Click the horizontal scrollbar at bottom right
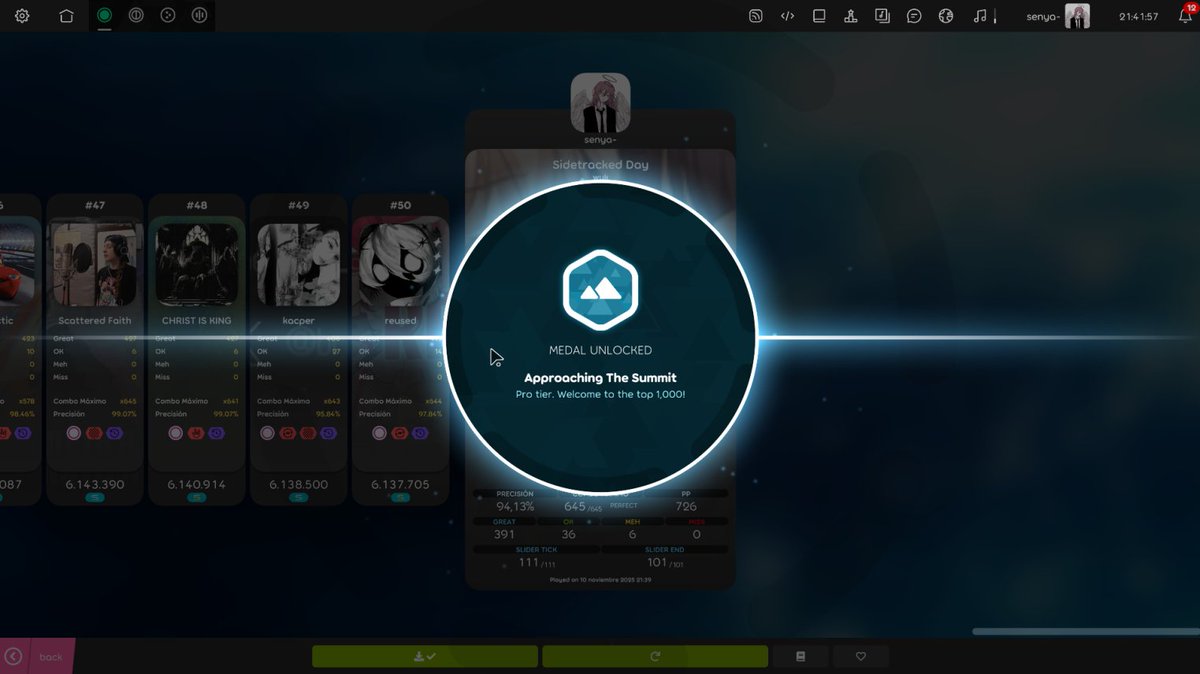Screen dimensions: 1200x674 (1086, 631)
